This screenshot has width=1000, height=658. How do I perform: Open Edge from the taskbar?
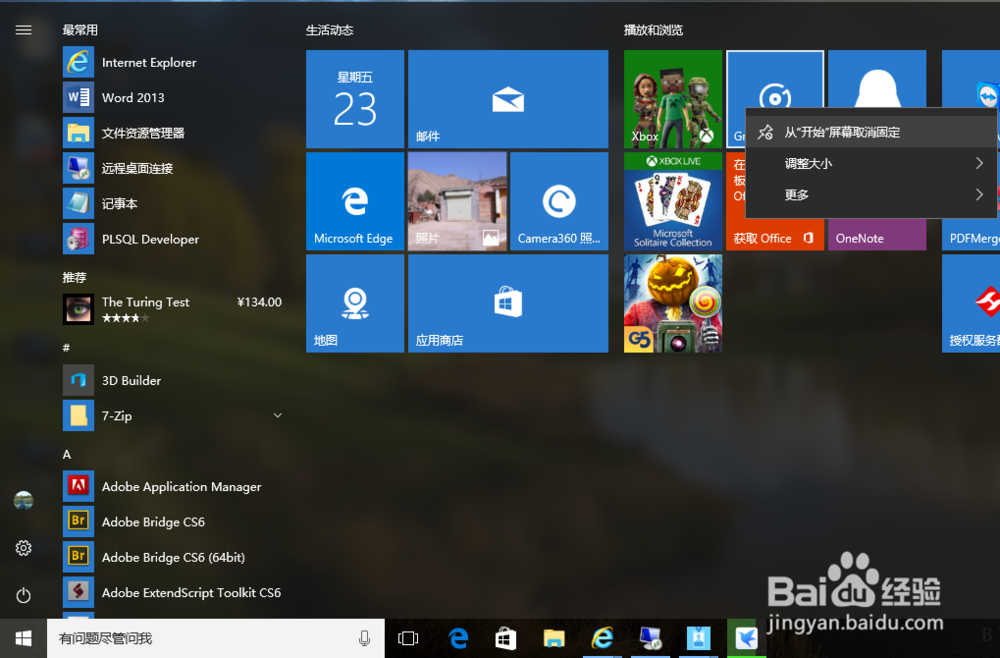[x=458, y=638]
